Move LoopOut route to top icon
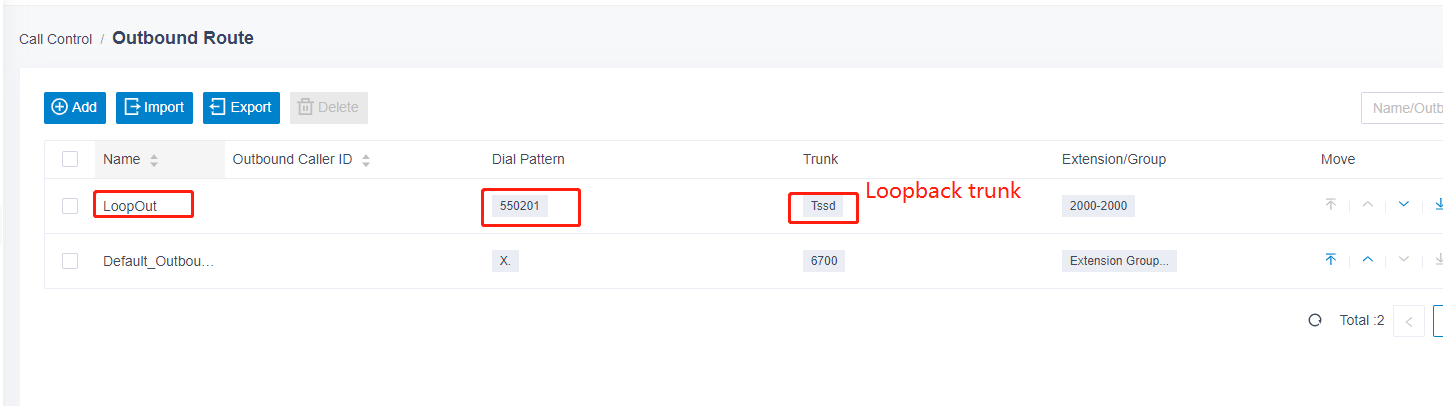This screenshot has height=406, width=1443. click(x=1331, y=204)
